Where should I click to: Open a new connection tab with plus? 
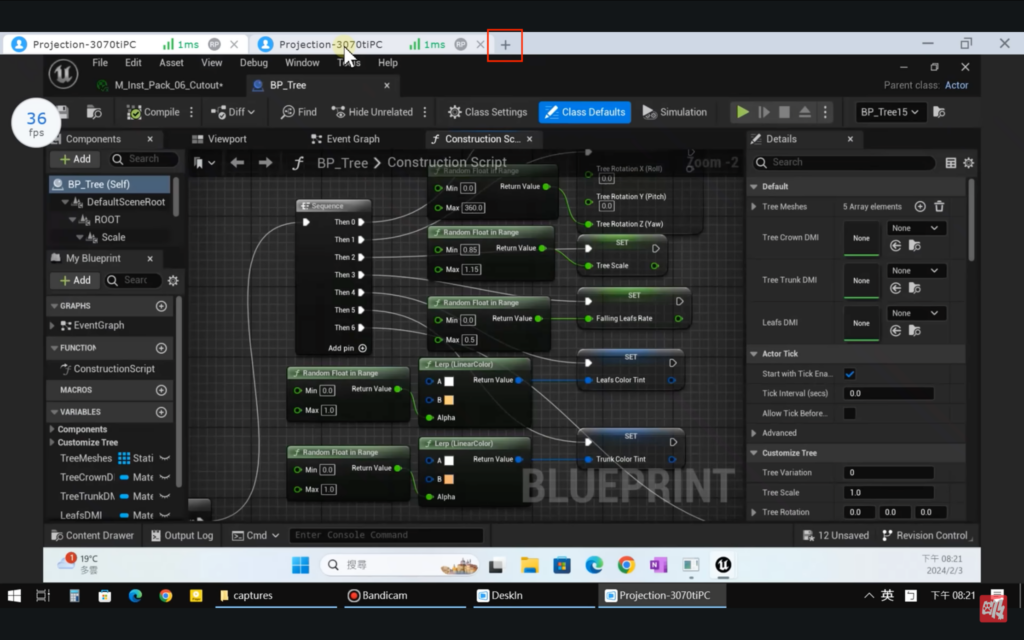505,45
